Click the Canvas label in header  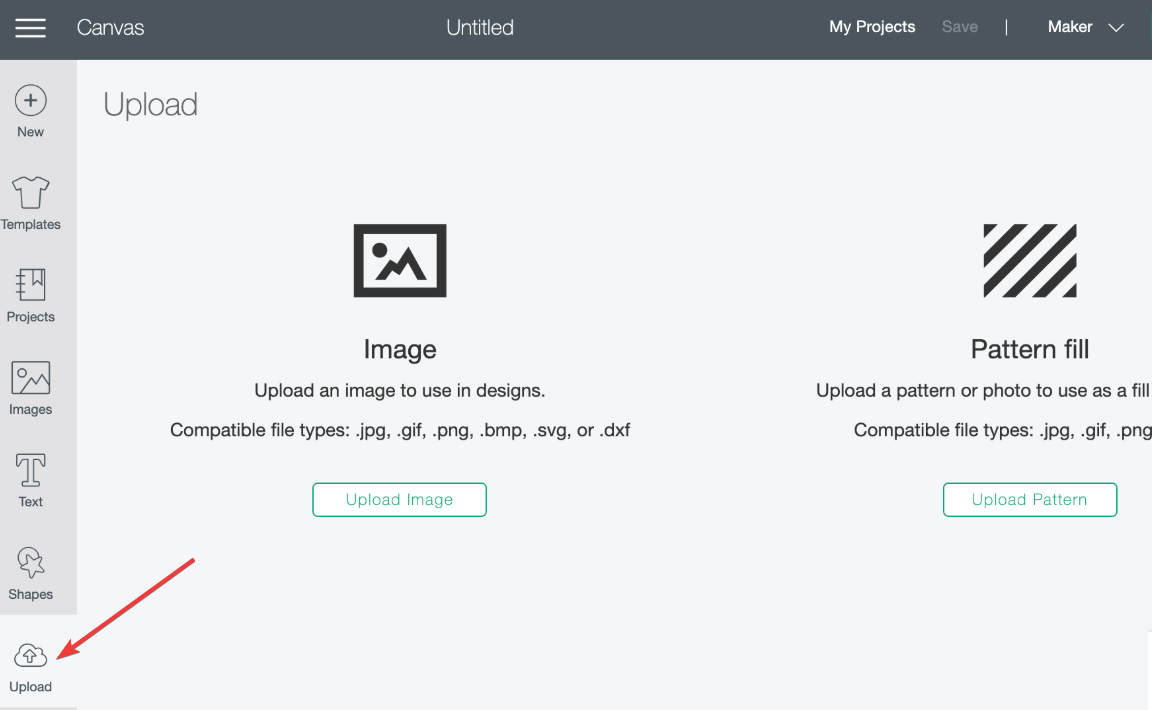111,28
